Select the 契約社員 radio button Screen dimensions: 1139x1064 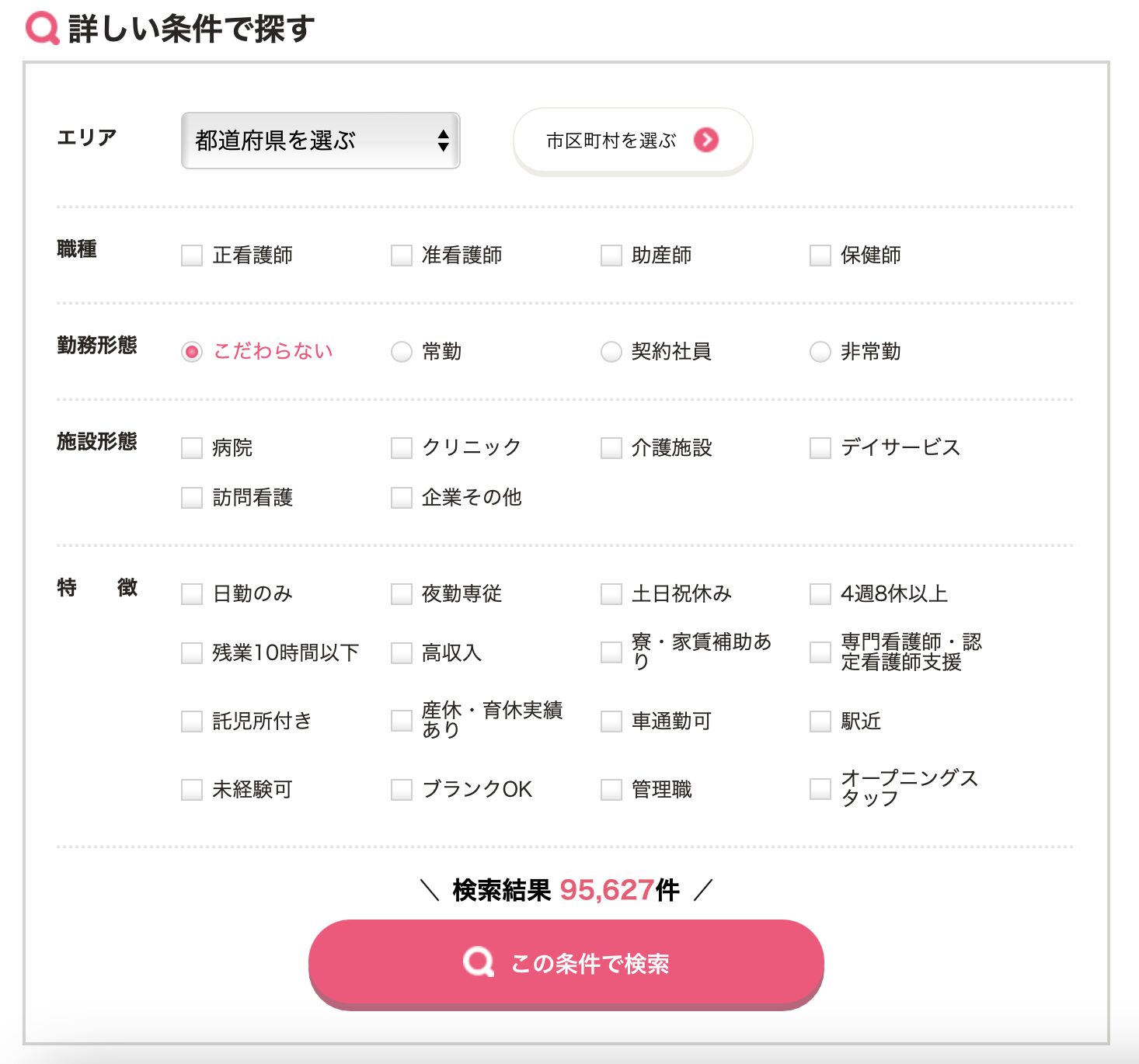(x=611, y=352)
